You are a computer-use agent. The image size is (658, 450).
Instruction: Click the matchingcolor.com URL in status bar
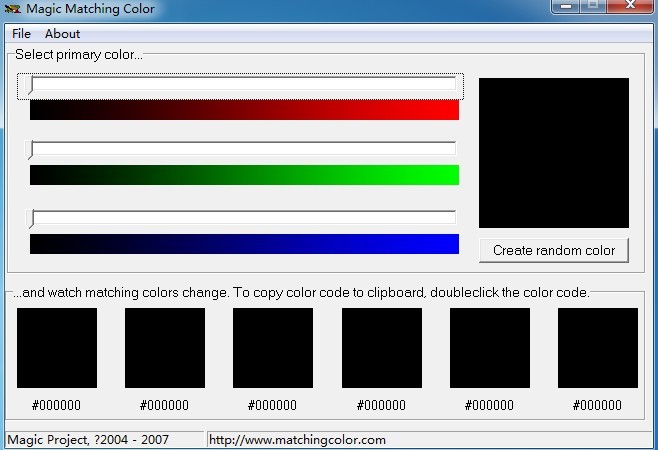pyautogui.click(x=298, y=440)
